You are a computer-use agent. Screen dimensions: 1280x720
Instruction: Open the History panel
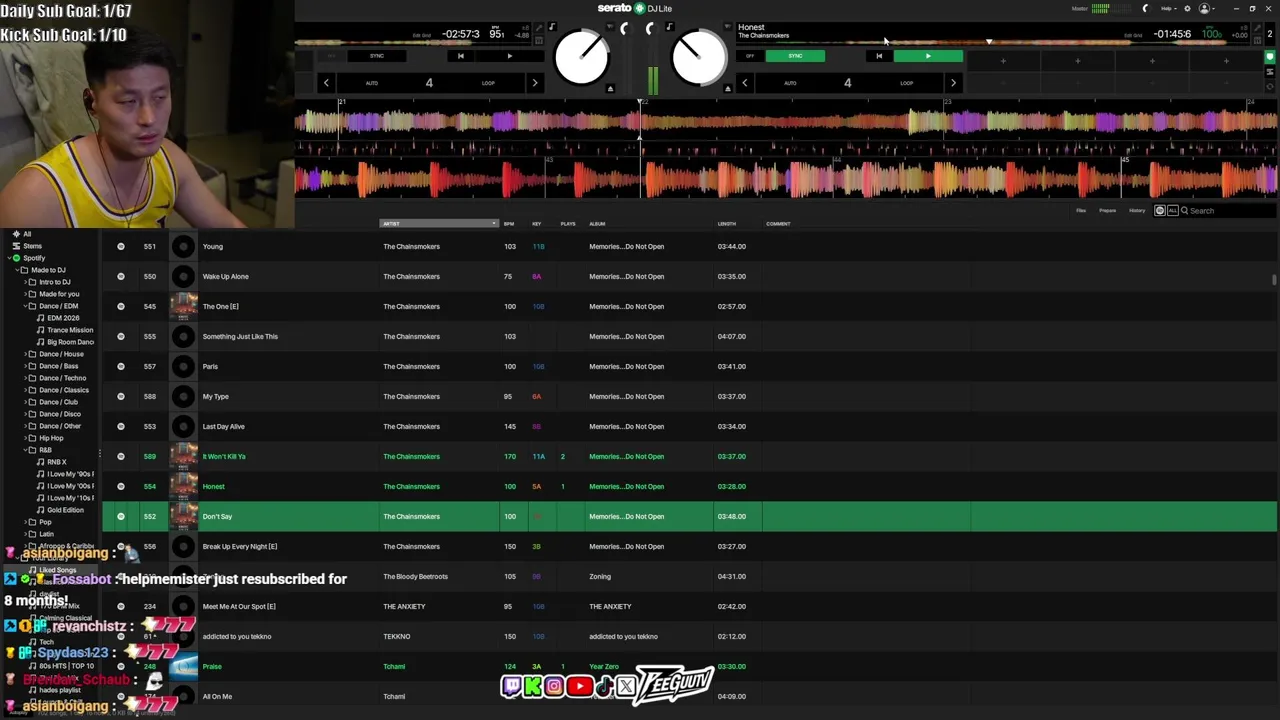[1137, 211]
